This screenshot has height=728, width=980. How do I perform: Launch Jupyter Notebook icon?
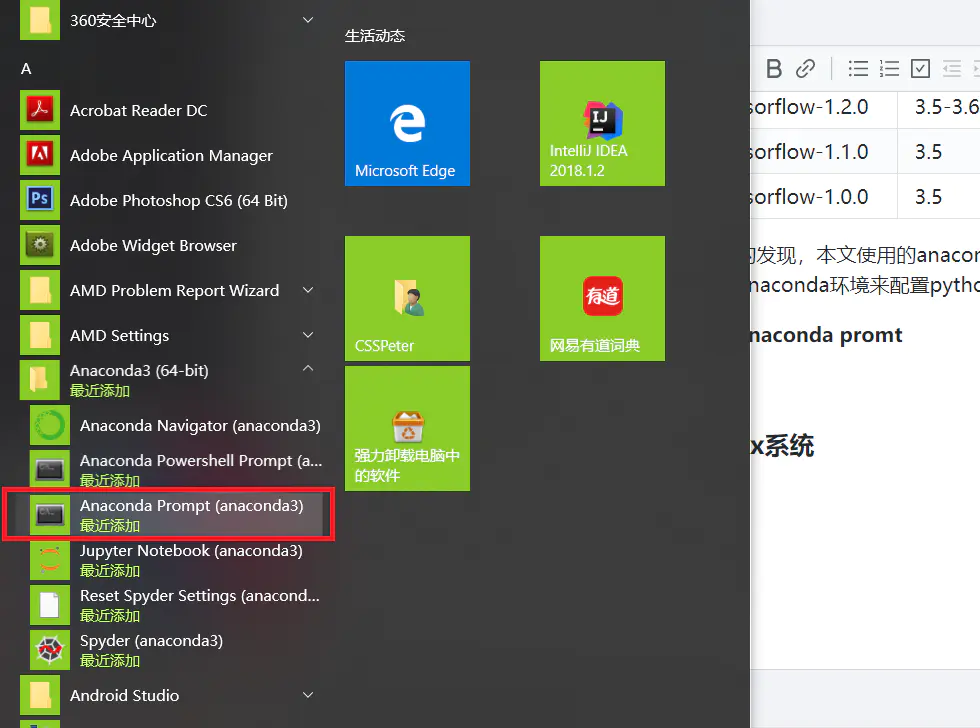(50, 560)
